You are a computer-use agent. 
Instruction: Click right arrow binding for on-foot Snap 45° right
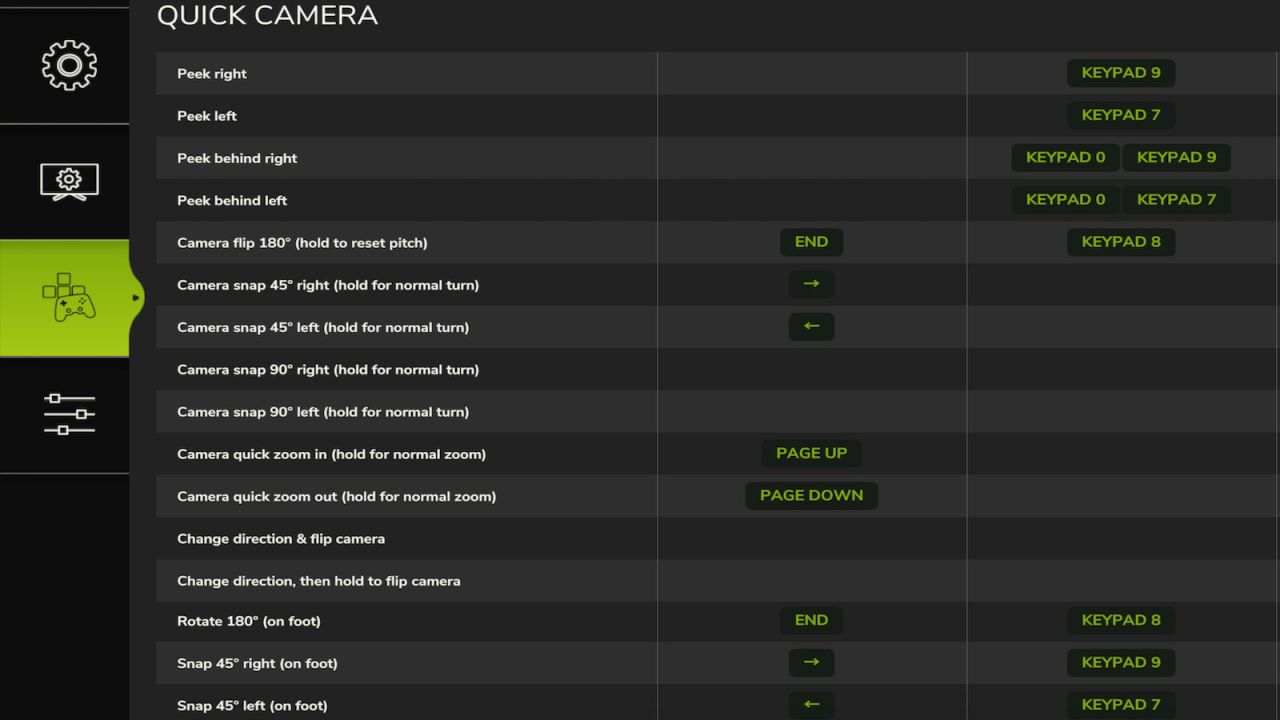pos(811,662)
